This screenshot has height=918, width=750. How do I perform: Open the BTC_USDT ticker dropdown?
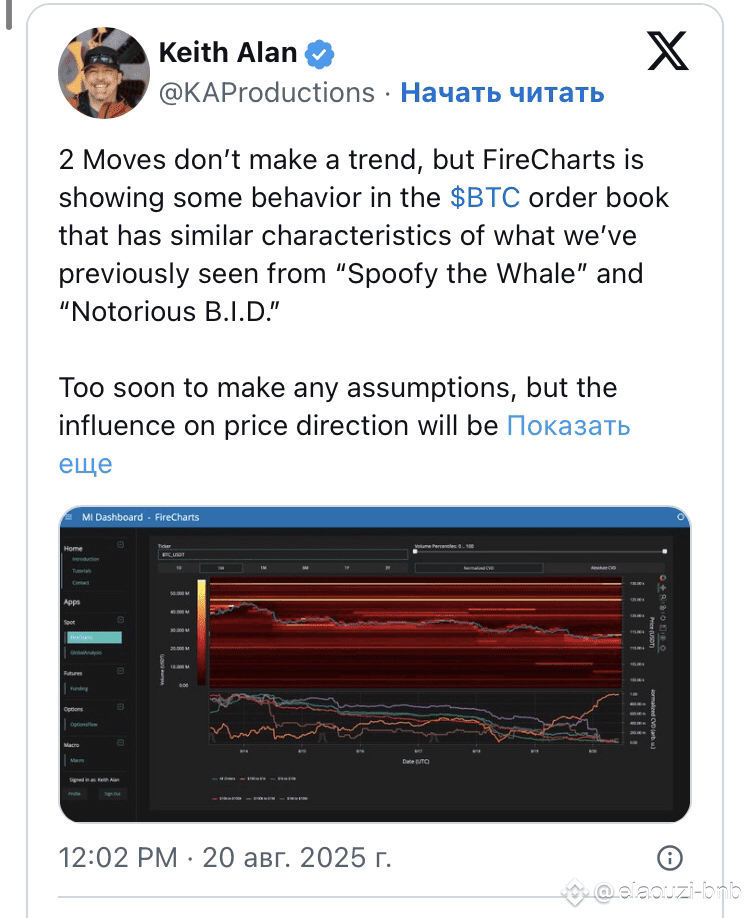282,554
